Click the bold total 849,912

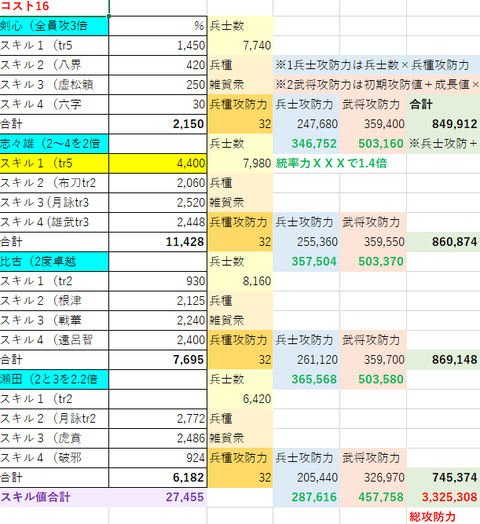(443, 124)
